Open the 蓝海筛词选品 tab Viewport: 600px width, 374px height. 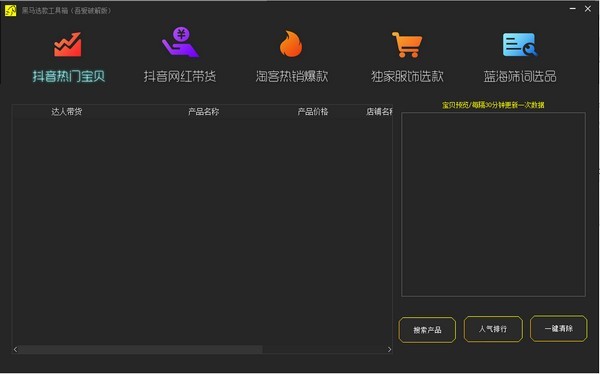point(520,76)
